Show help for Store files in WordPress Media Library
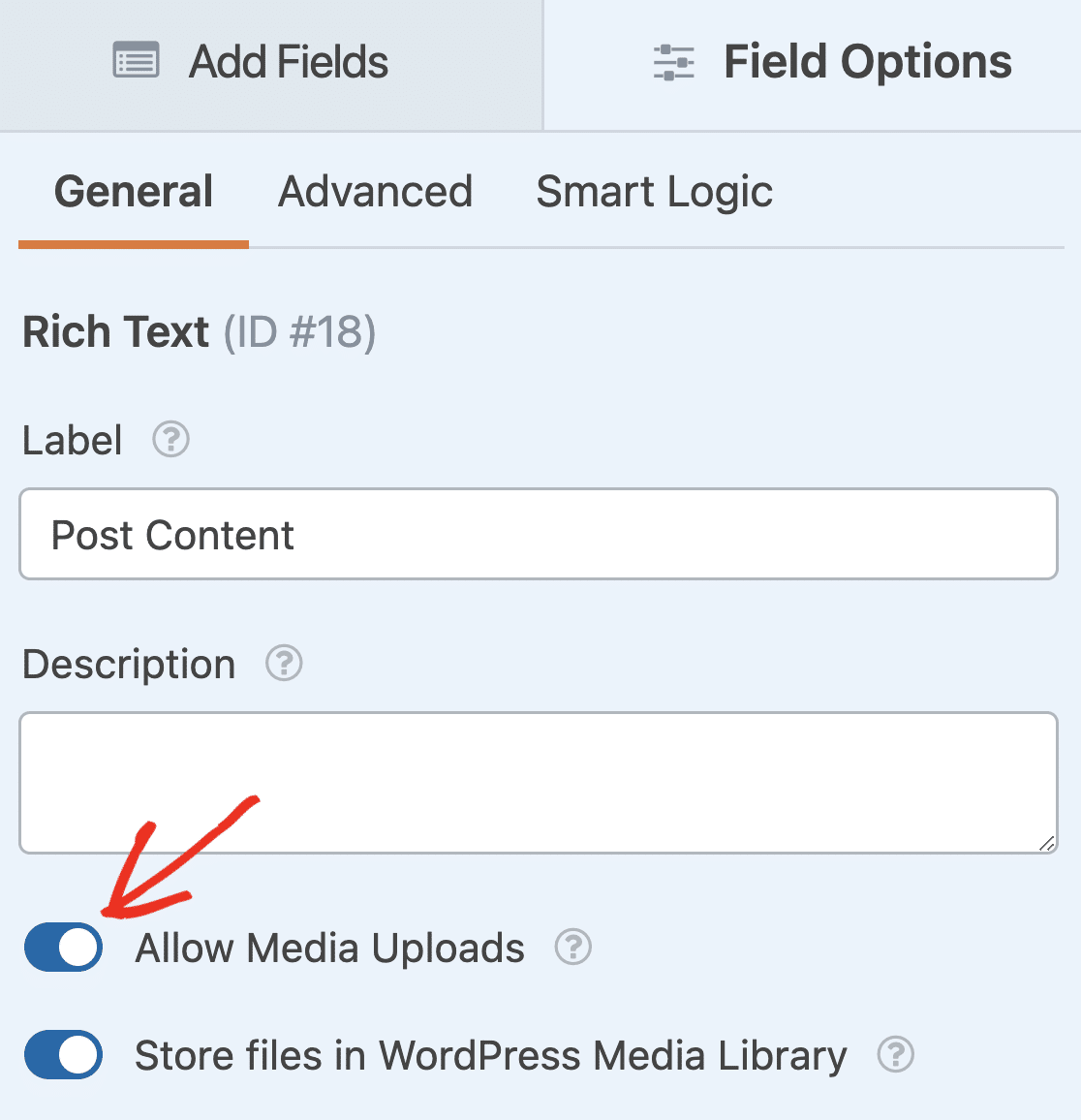The image size is (1081, 1120). [x=895, y=1054]
